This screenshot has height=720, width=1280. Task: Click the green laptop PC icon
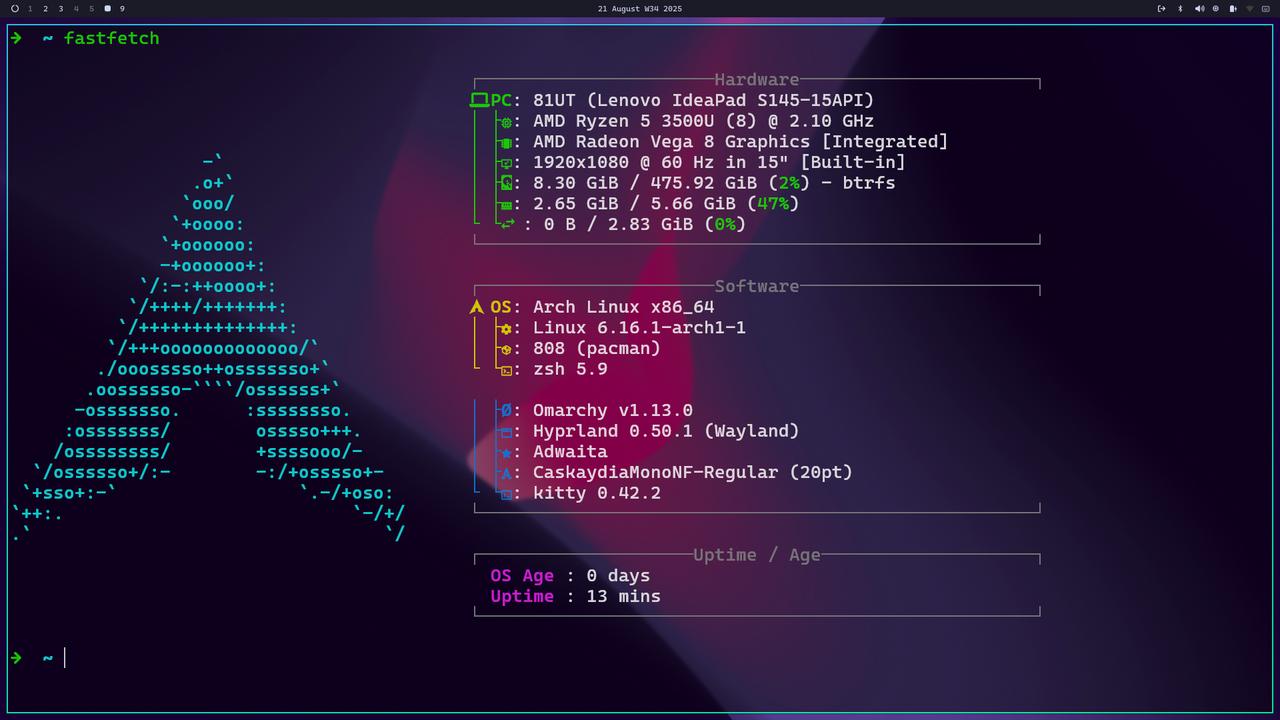479,100
